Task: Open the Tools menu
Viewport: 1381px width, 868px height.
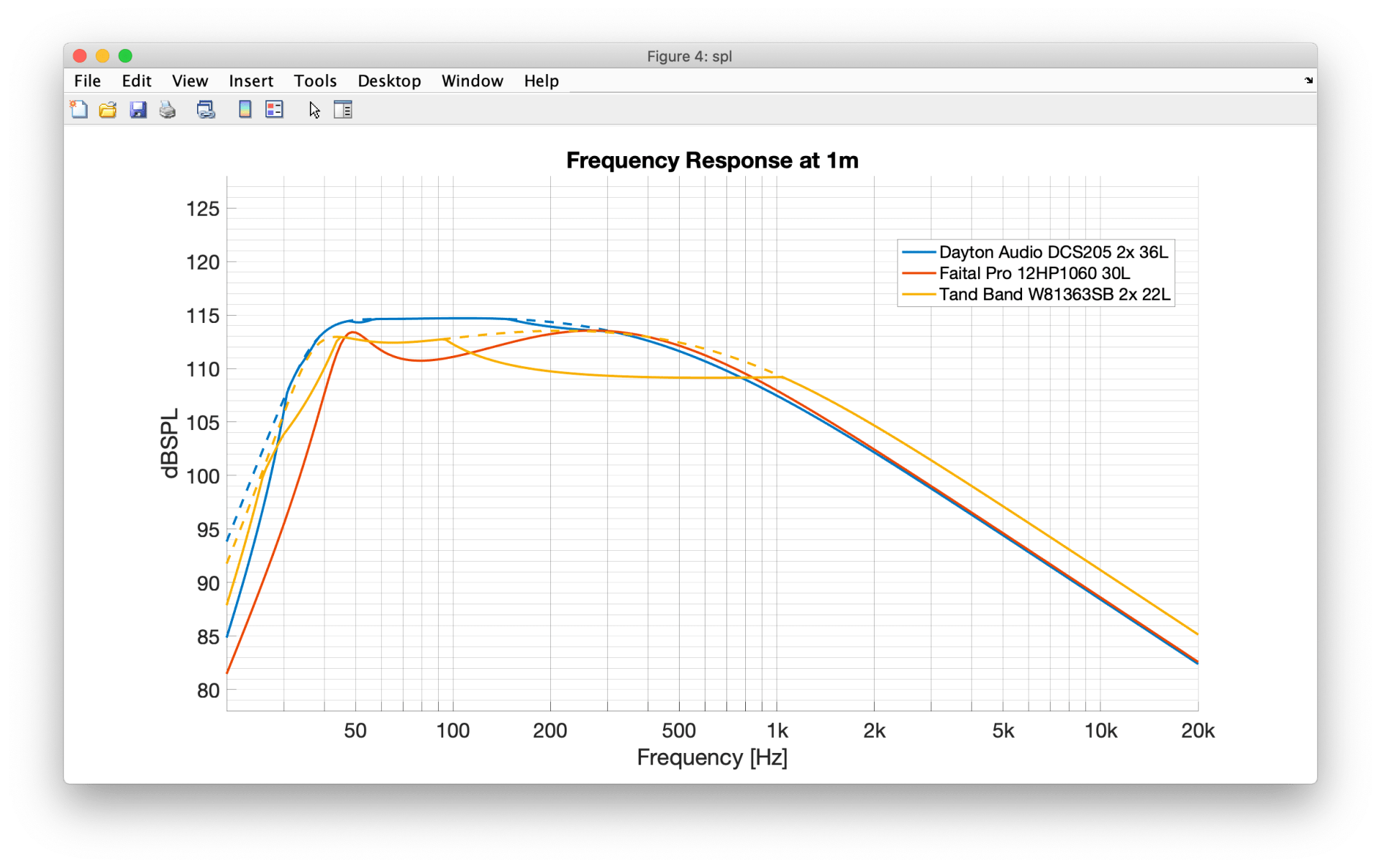Action: pos(315,81)
